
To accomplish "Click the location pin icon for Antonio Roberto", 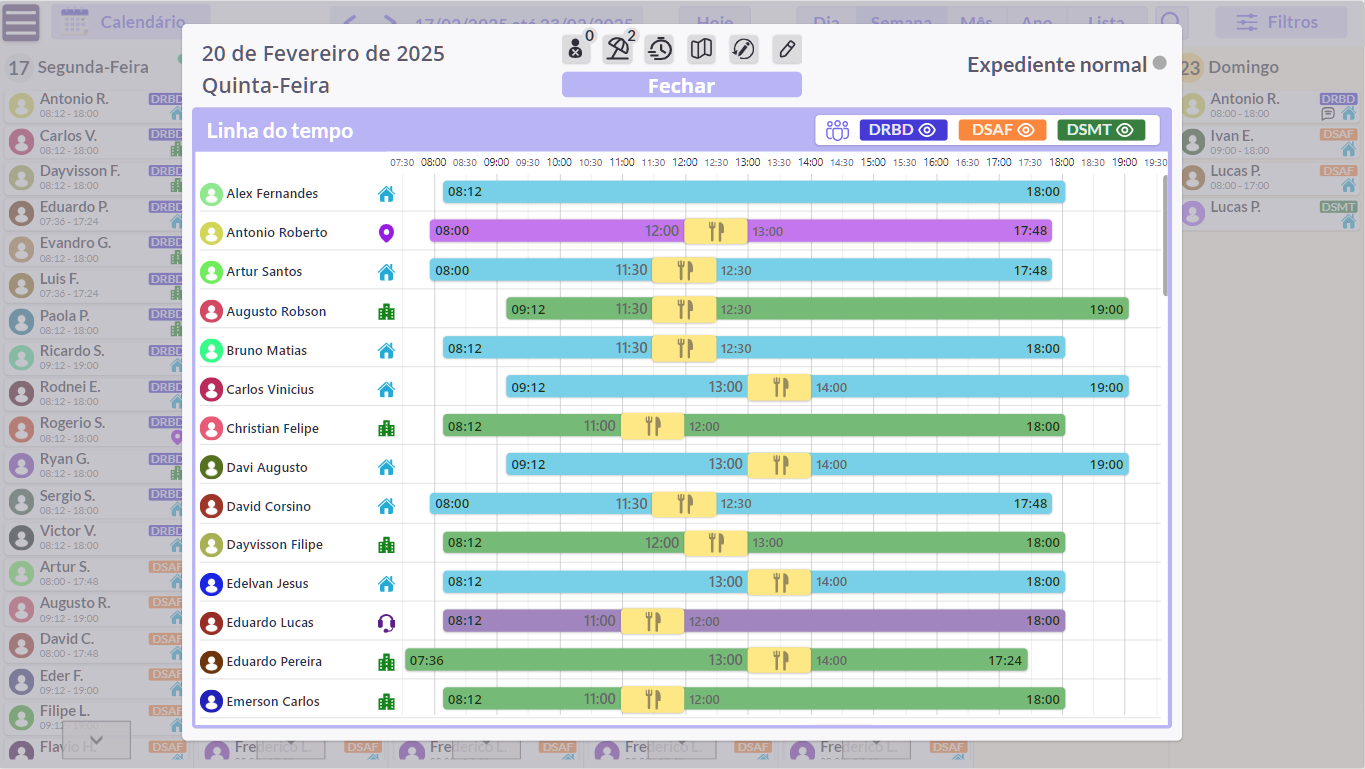I will pos(386,233).
